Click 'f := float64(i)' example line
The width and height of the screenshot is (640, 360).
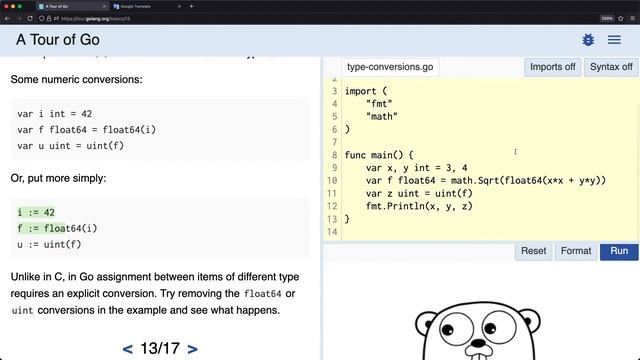click(57, 228)
